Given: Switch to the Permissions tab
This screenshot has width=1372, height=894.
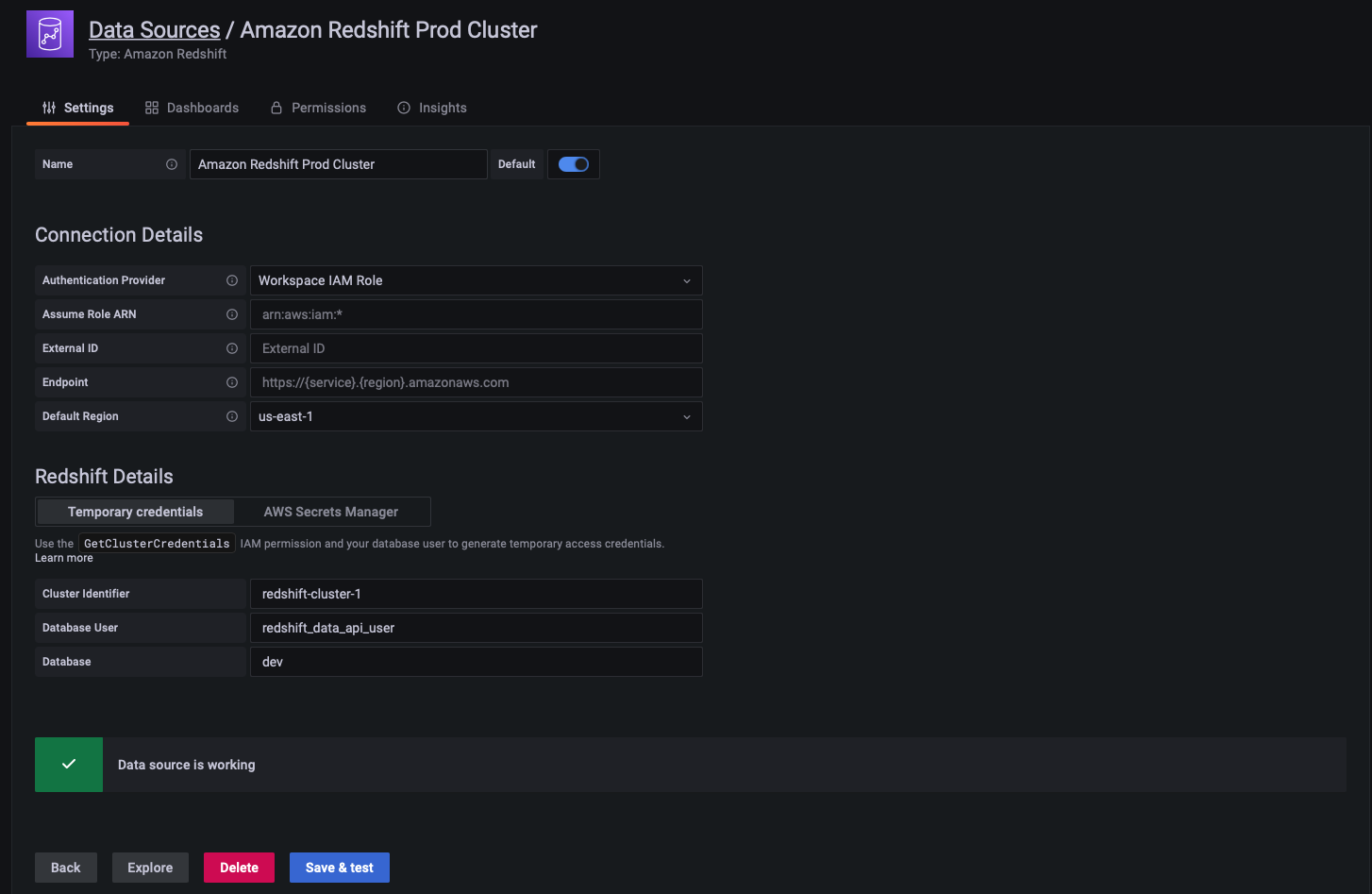Looking at the screenshot, I should (318, 108).
